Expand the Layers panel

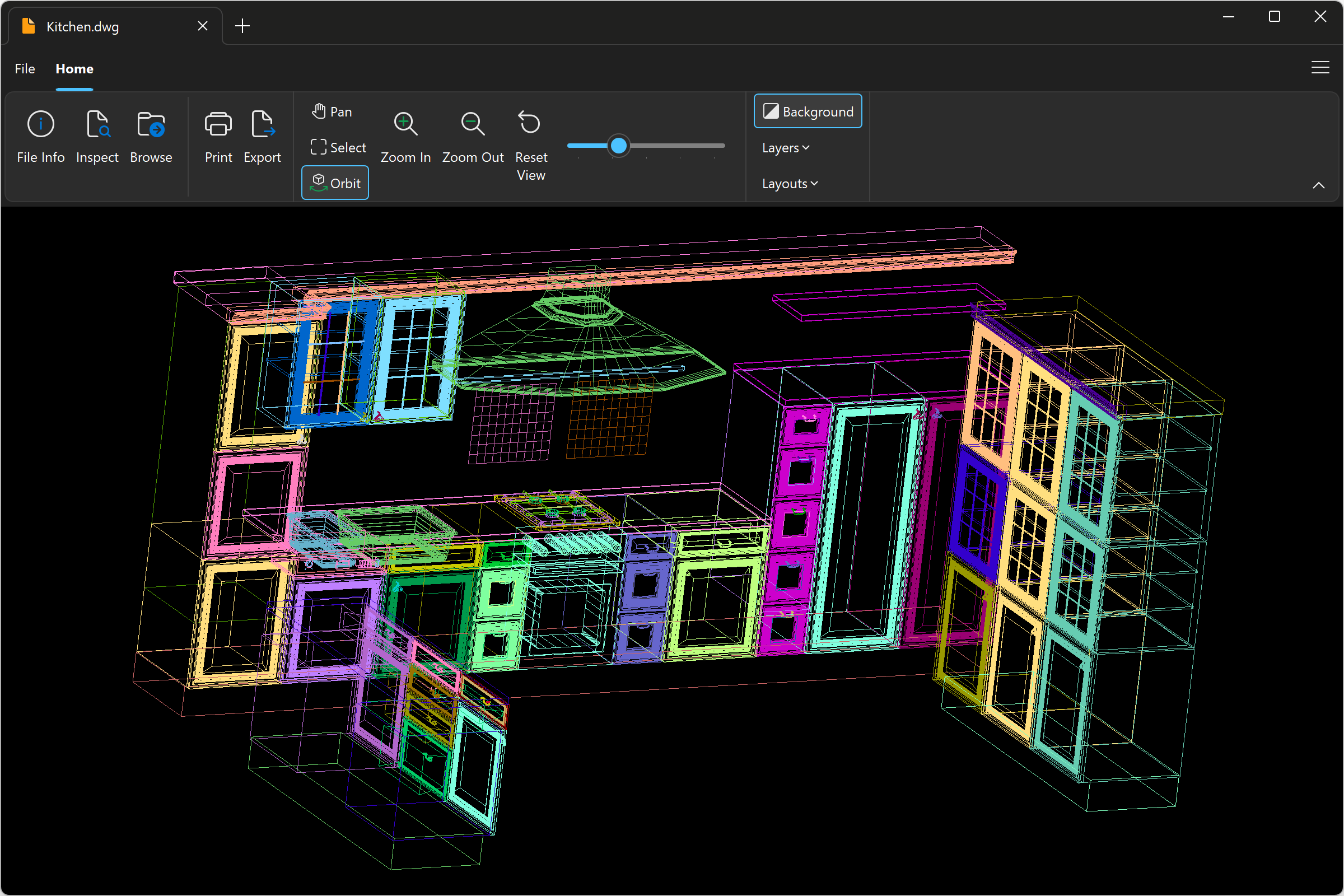(786, 147)
